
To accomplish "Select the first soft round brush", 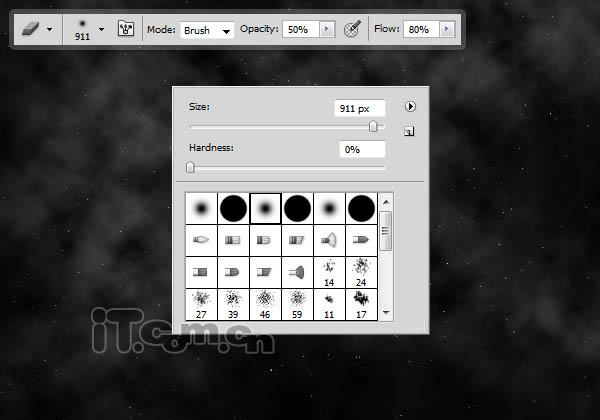I will click(x=201, y=208).
